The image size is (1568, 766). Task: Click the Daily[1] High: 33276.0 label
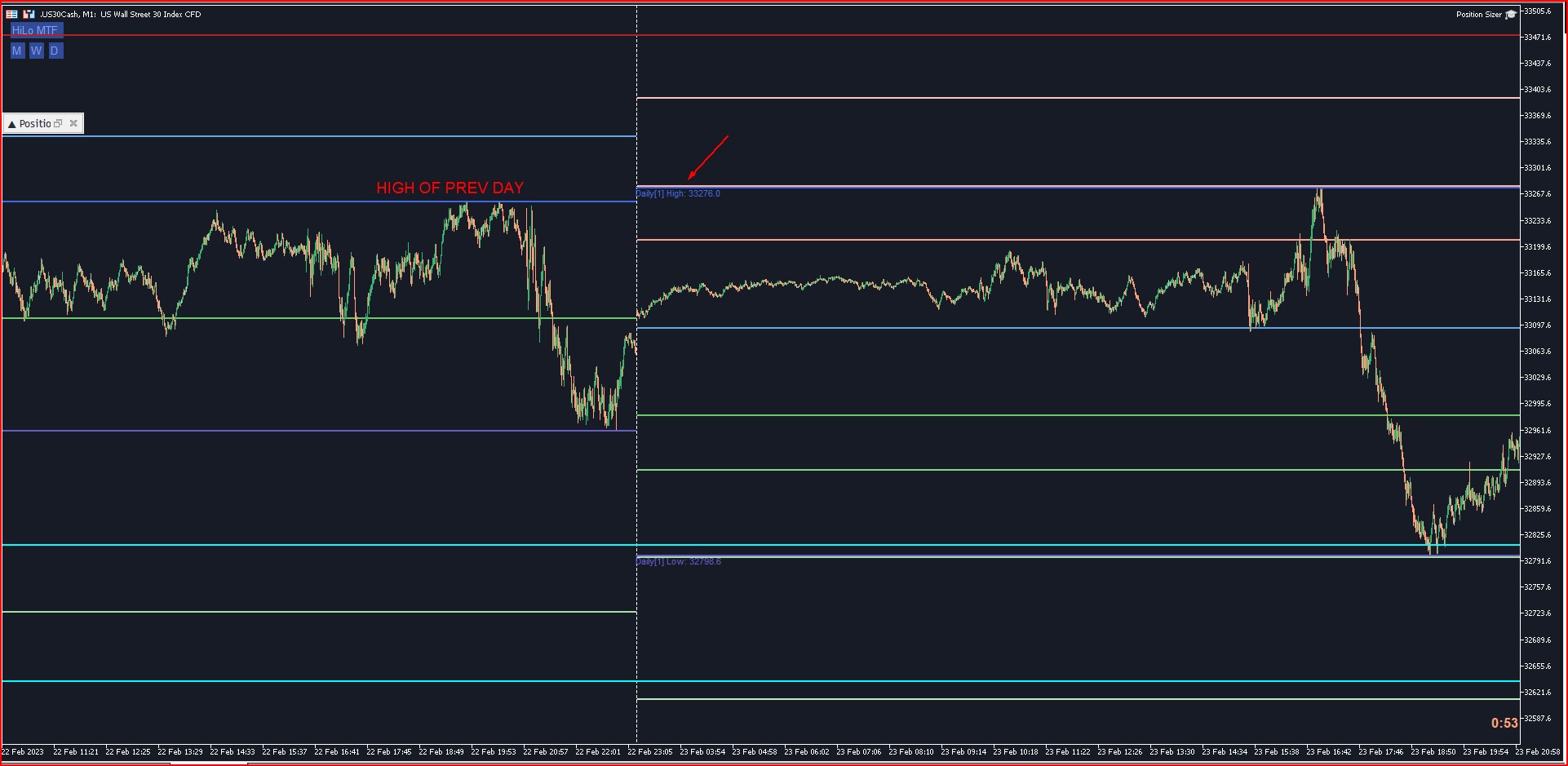pos(678,193)
